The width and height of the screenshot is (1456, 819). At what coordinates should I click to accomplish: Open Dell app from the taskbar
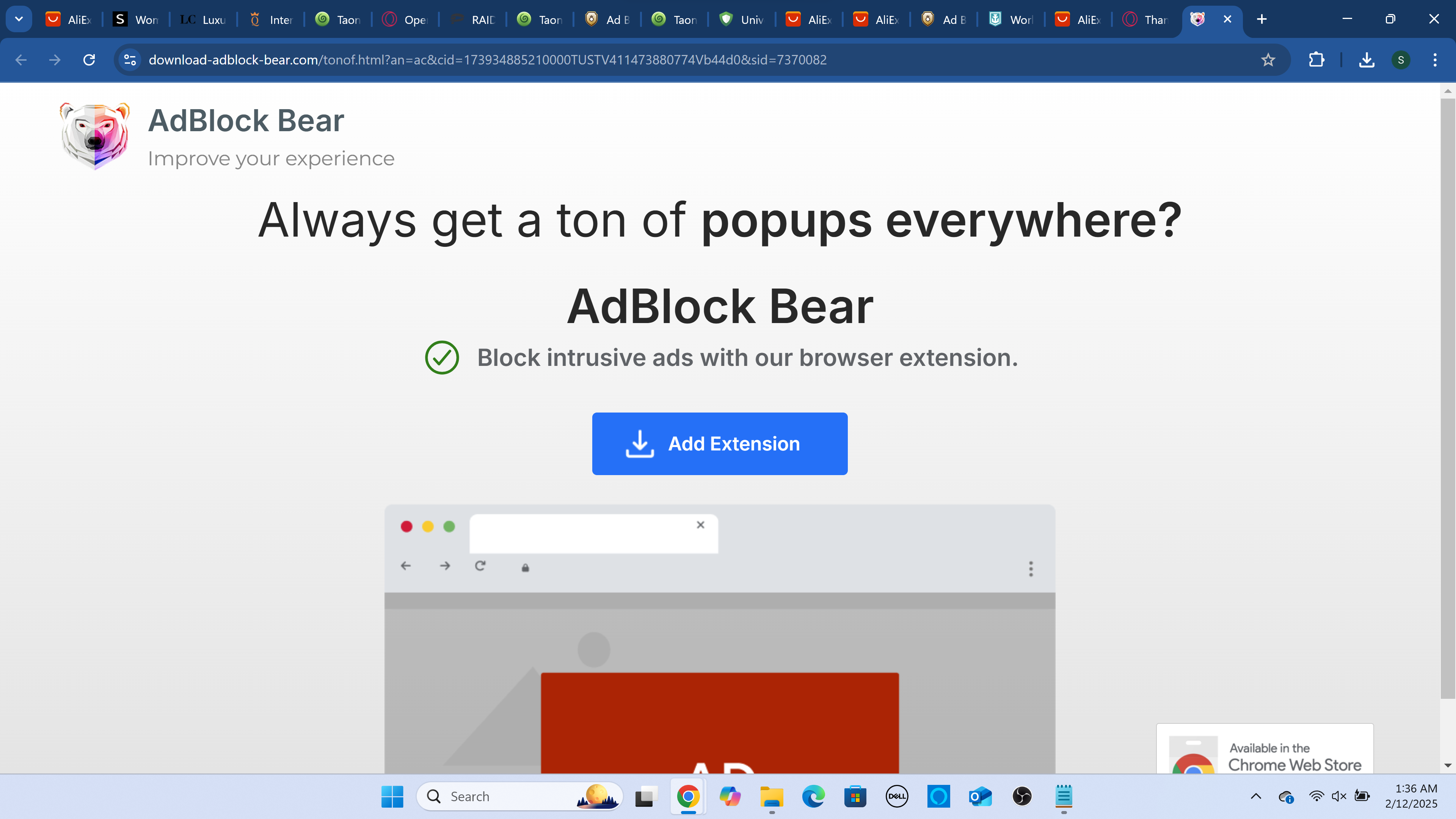[897, 796]
